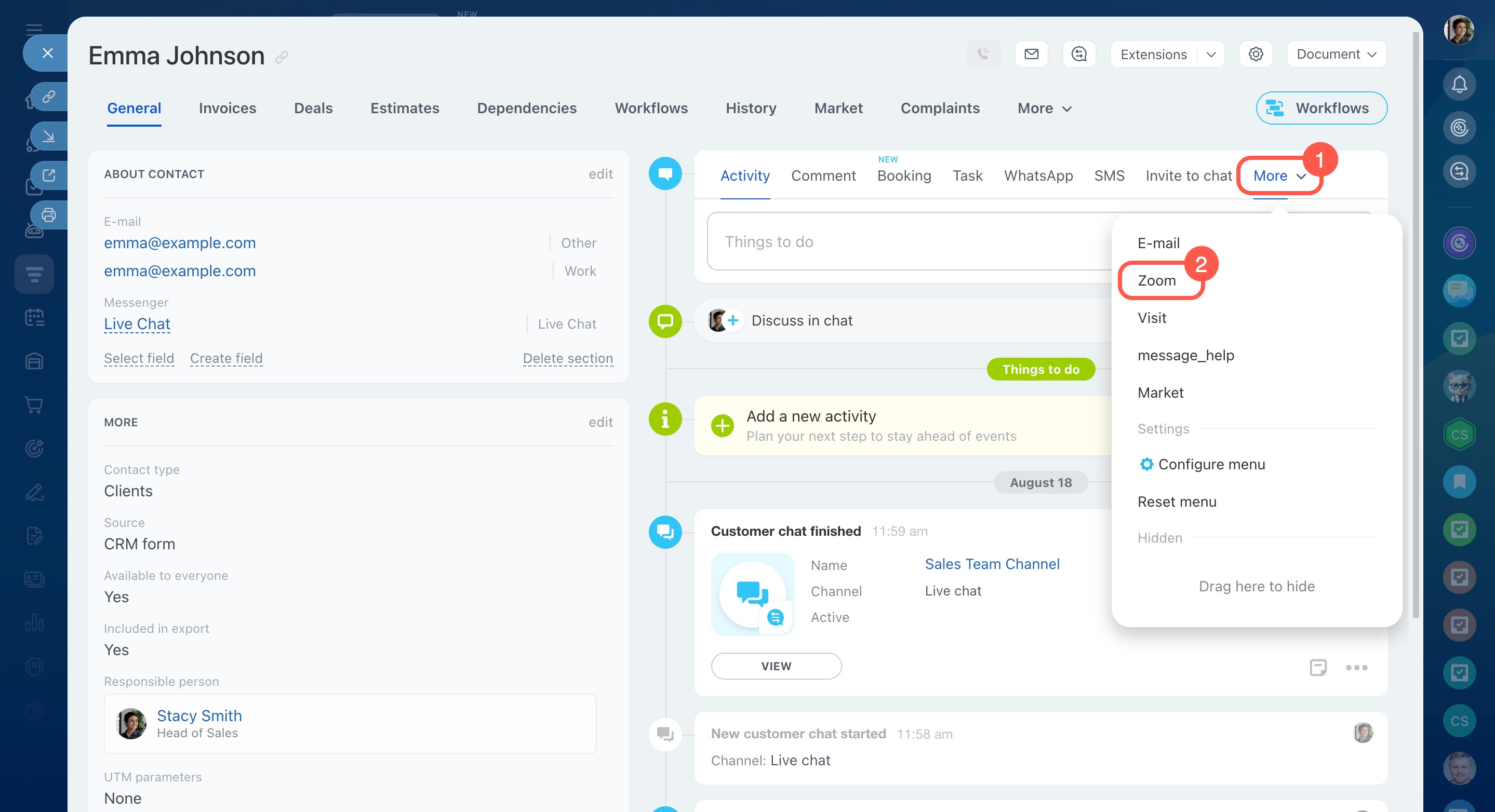The image size is (1495, 812).
Task: Open the gear settings icon near Document
Action: 1256,54
